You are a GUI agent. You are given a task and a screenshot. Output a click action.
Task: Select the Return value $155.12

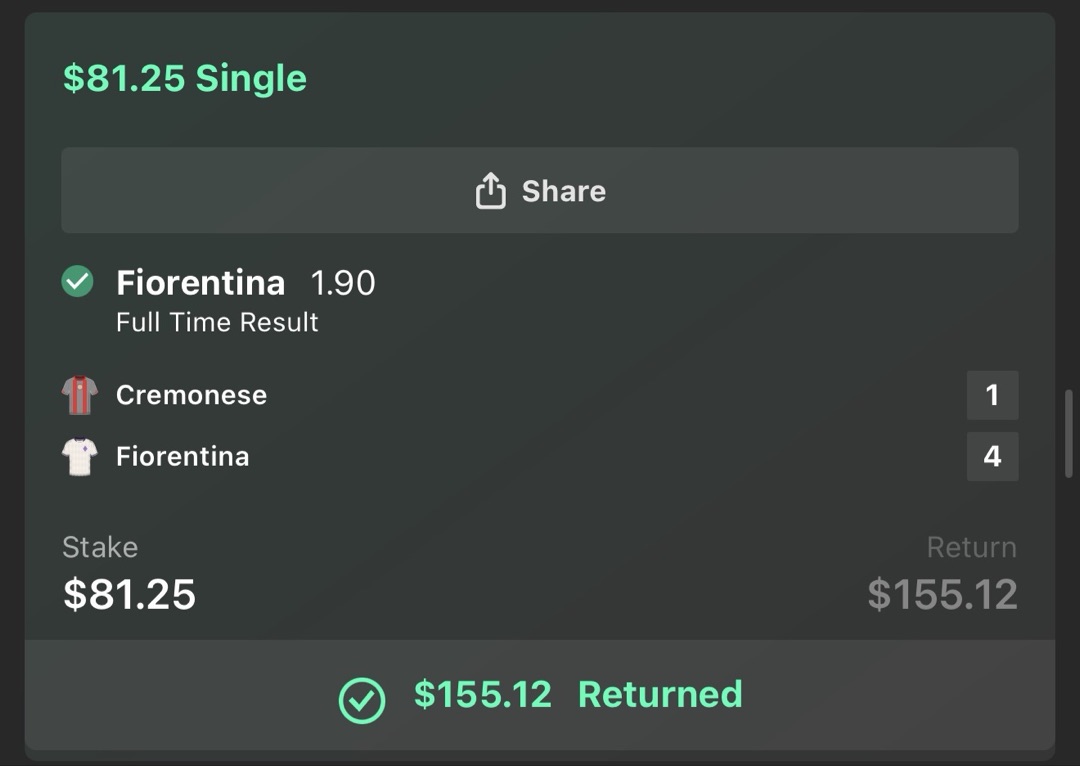click(x=941, y=596)
